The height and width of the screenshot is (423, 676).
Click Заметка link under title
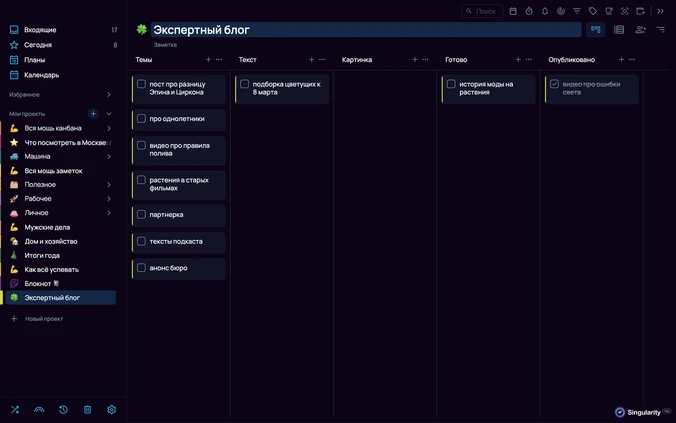(165, 45)
